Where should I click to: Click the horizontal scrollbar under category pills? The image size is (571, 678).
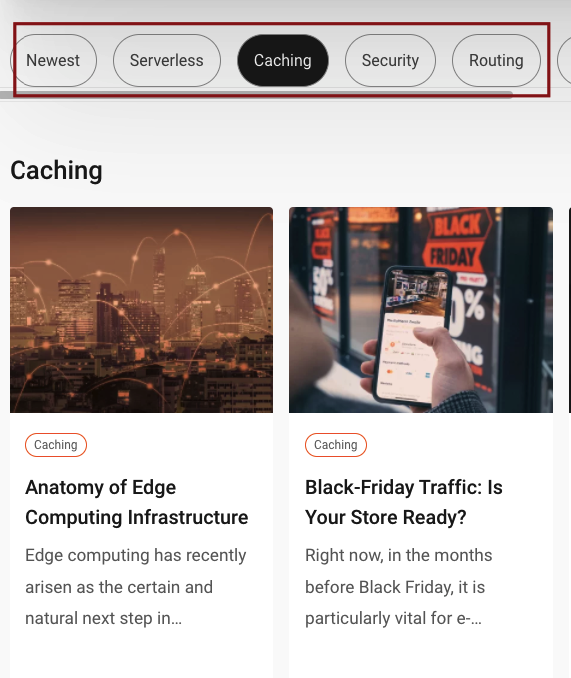point(256,95)
